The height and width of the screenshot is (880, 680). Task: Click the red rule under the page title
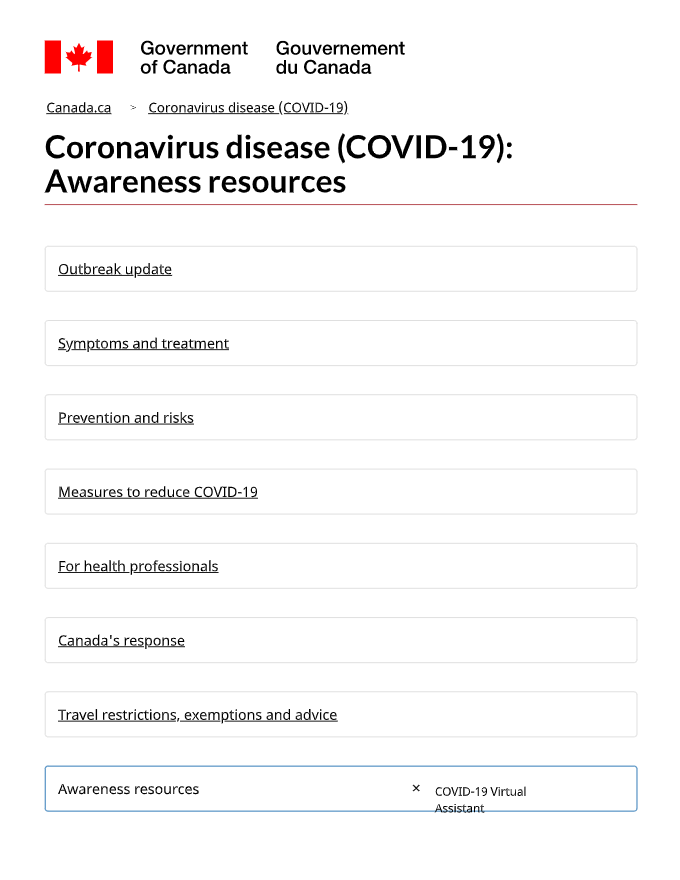(x=341, y=205)
